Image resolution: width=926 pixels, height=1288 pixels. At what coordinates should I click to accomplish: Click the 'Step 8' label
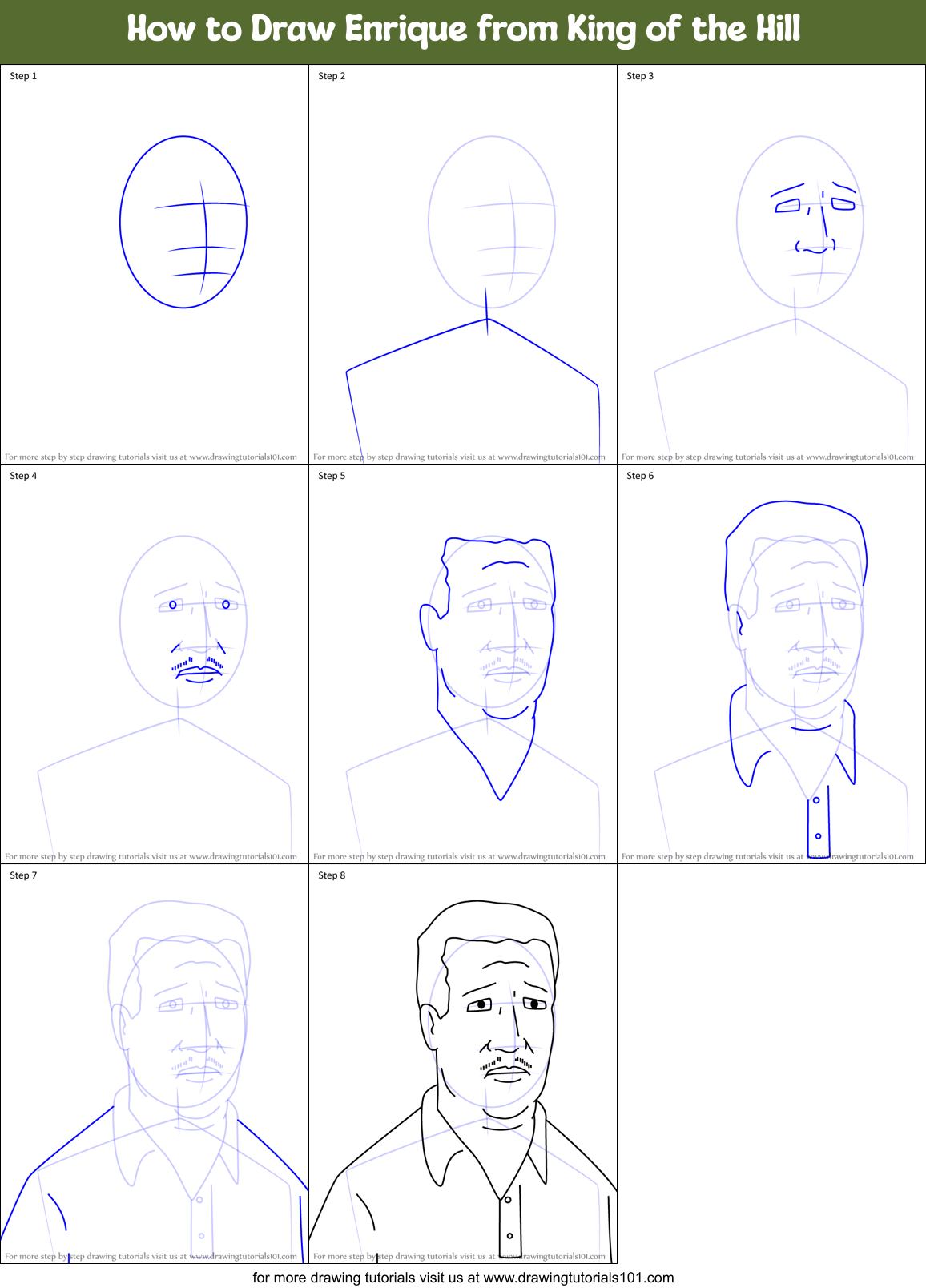pyautogui.click(x=332, y=875)
